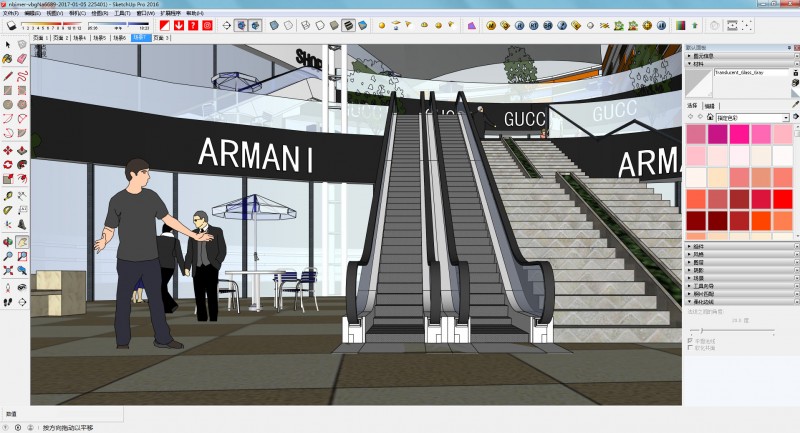Viewport: 800px width, 433px height.
Task: Expand the 阴影 panel
Action: pyautogui.click(x=739, y=270)
